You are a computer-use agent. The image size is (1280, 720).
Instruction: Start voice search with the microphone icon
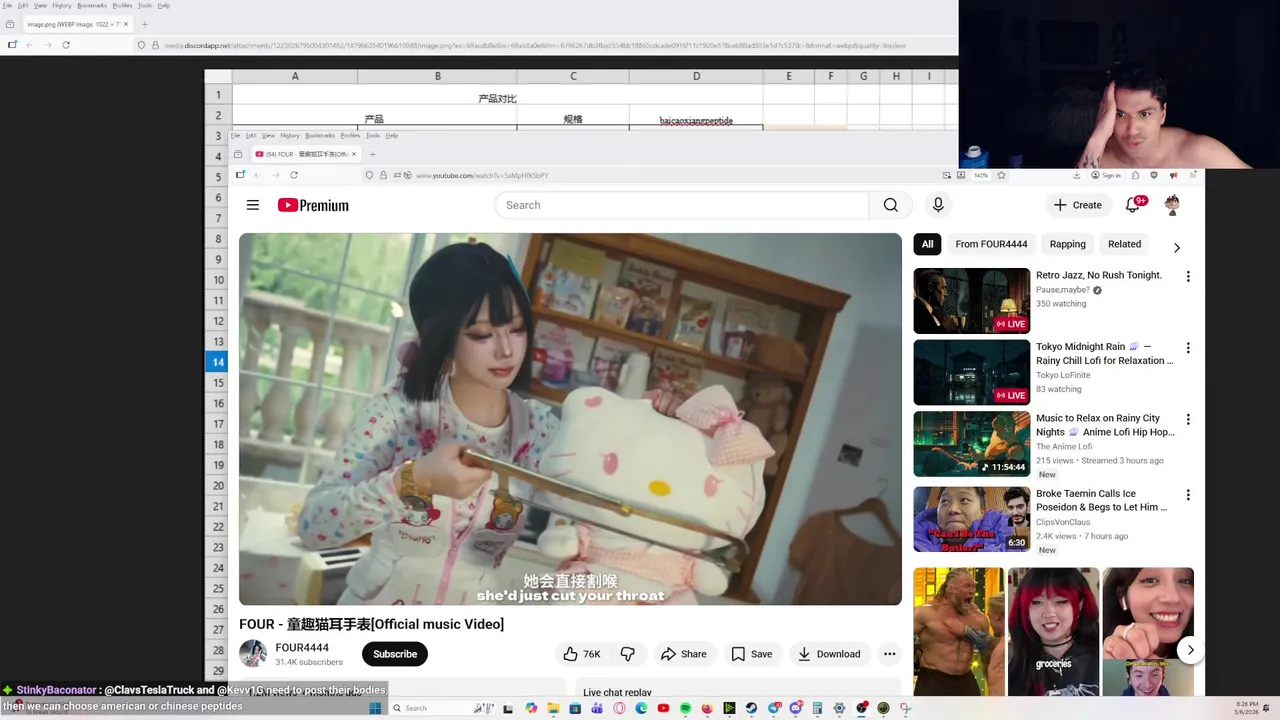[x=938, y=205]
